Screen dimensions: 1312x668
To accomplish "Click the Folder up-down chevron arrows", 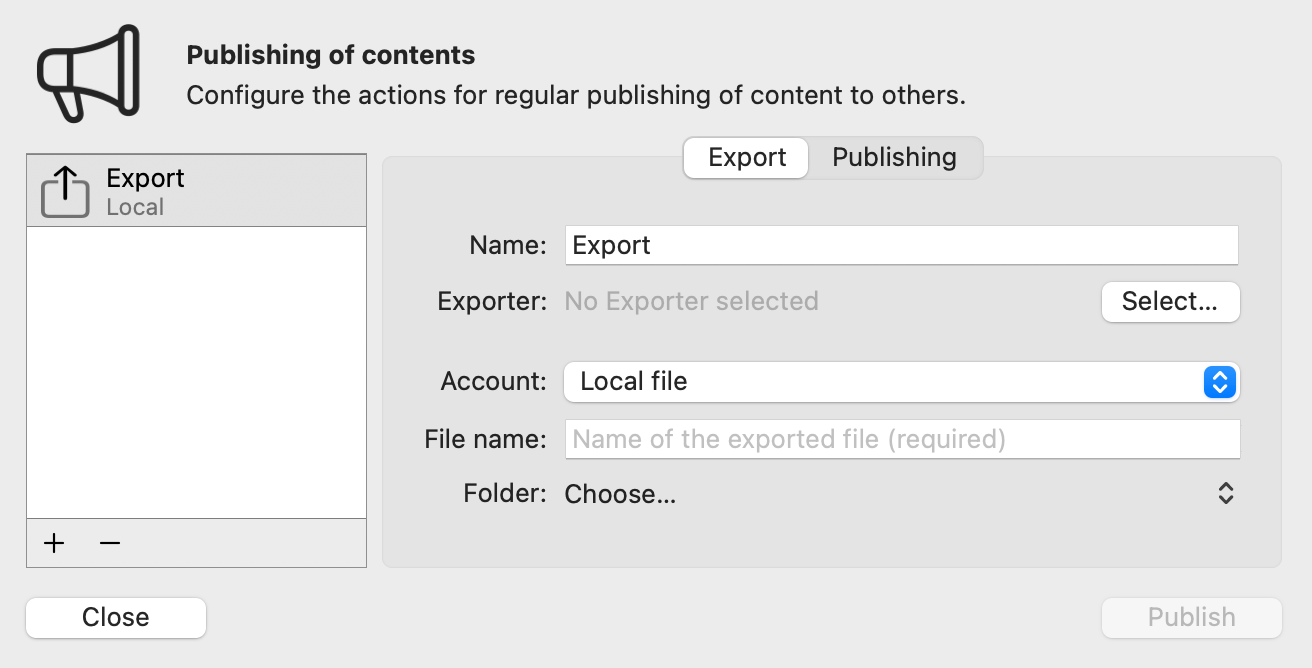I will 1225,493.
